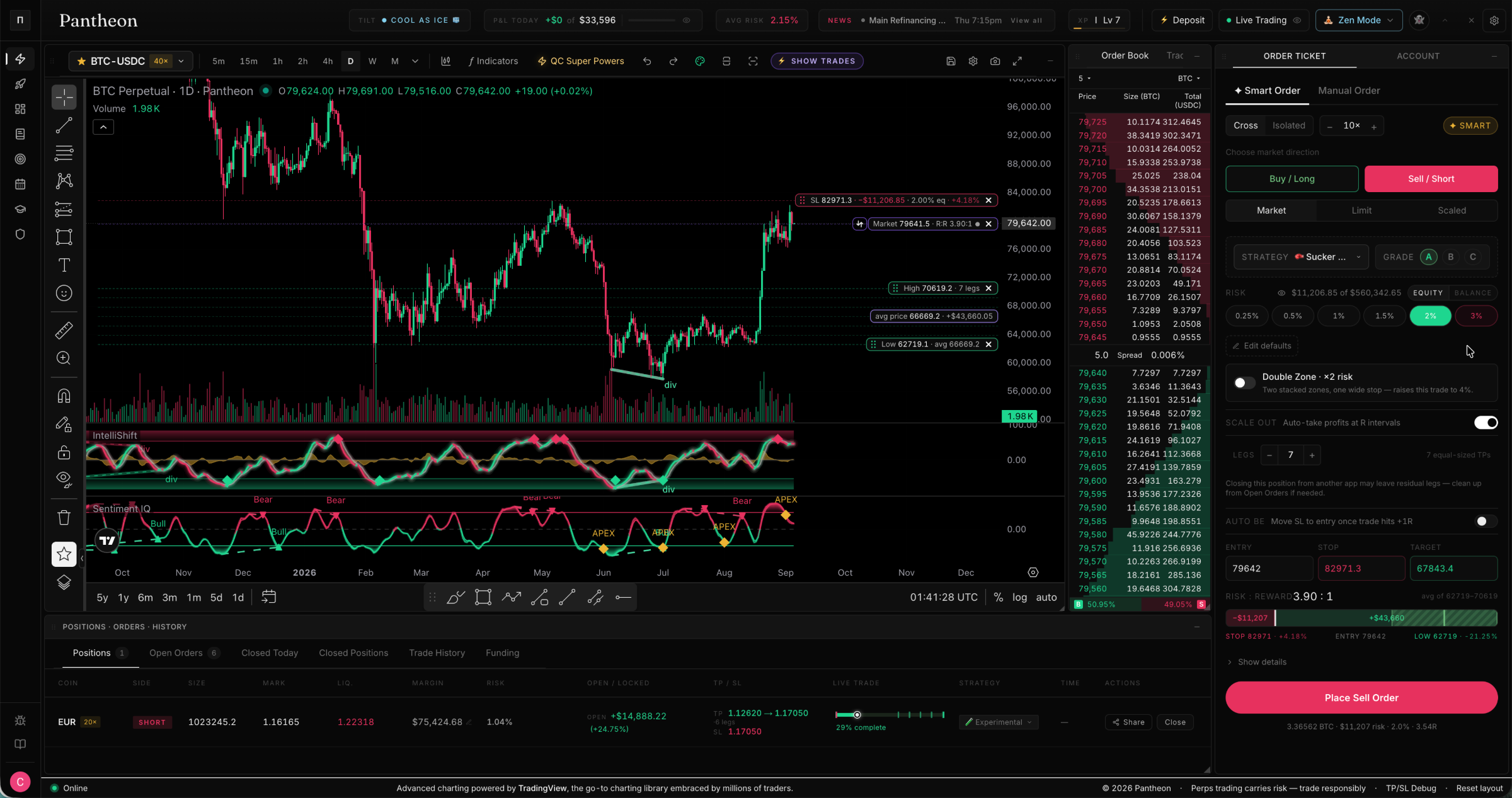The image size is (1512, 798).
Task: Open the go-to-date calendar icon
Action: [x=268, y=597]
